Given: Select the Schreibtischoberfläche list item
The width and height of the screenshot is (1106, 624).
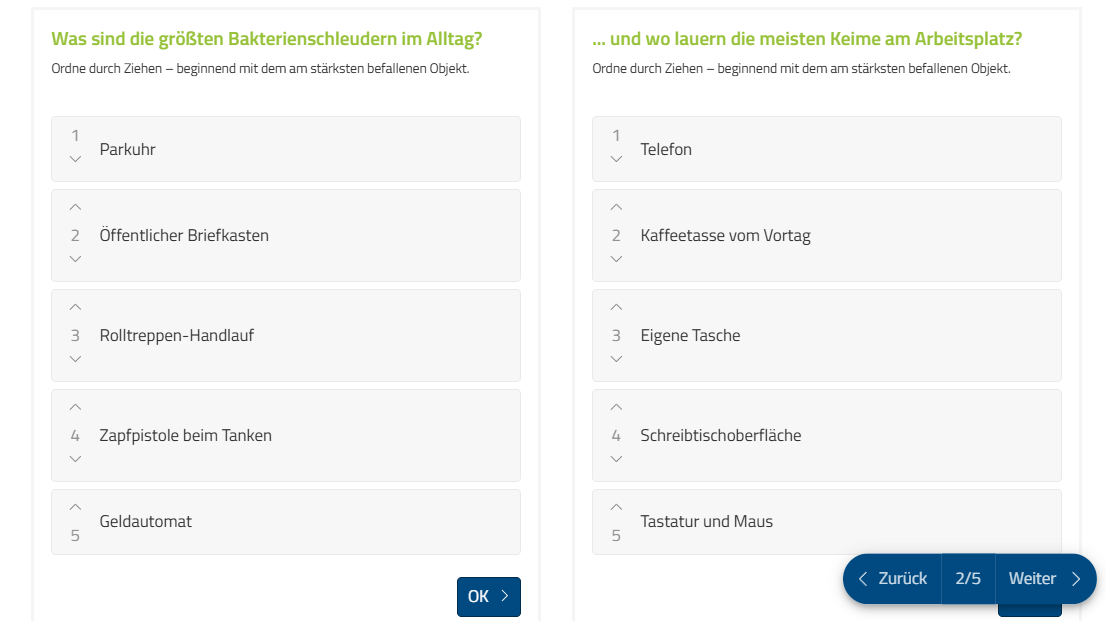Looking at the screenshot, I should 827,436.
